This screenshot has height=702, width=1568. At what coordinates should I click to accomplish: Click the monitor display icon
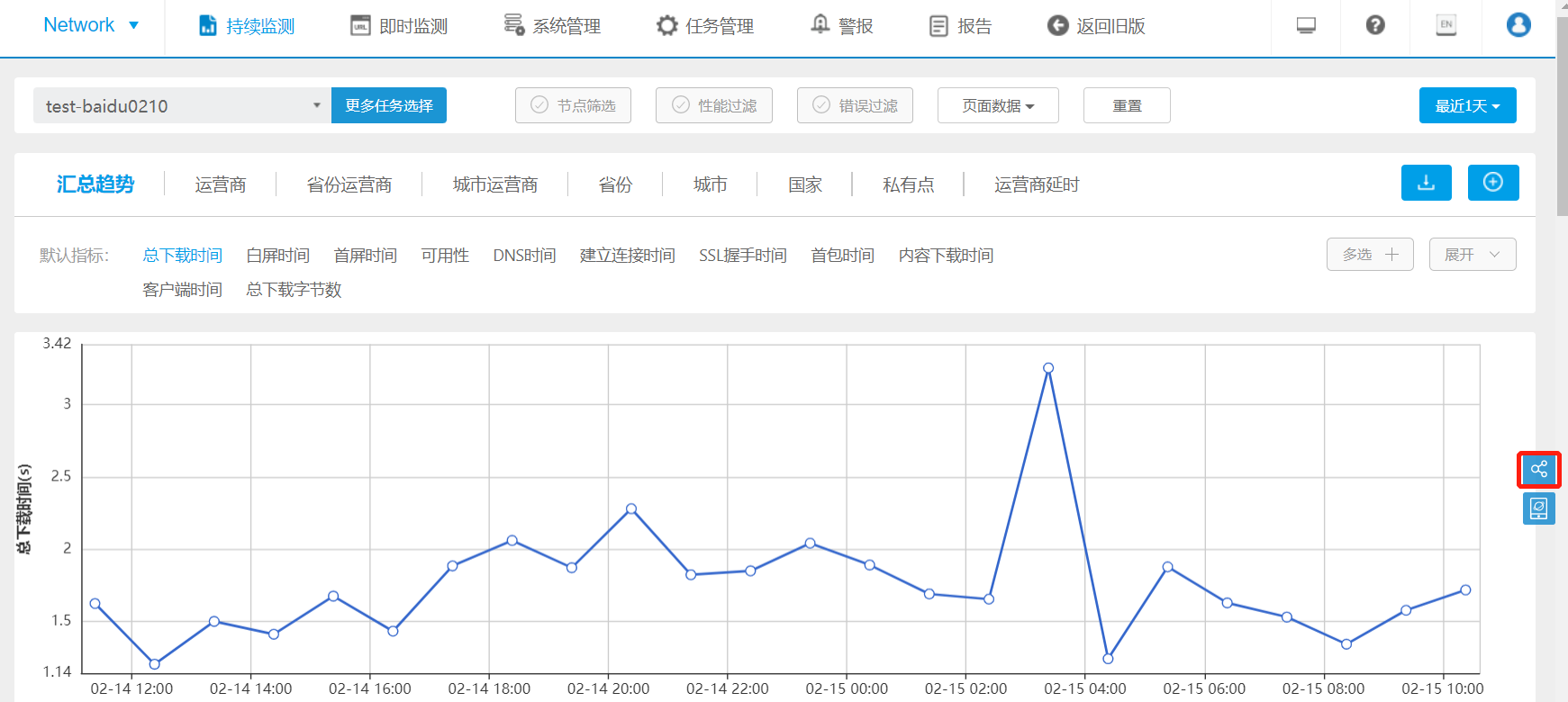pyautogui.click(x=1305, y=25)
